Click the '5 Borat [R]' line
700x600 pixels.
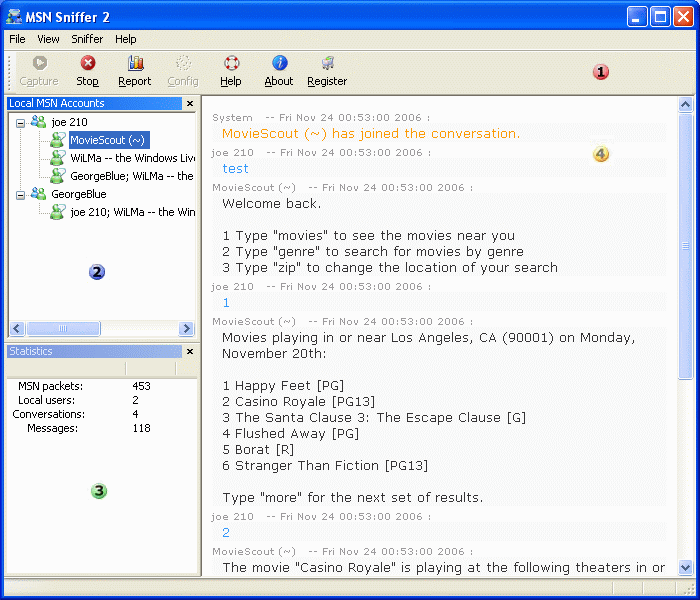point(258,450)
